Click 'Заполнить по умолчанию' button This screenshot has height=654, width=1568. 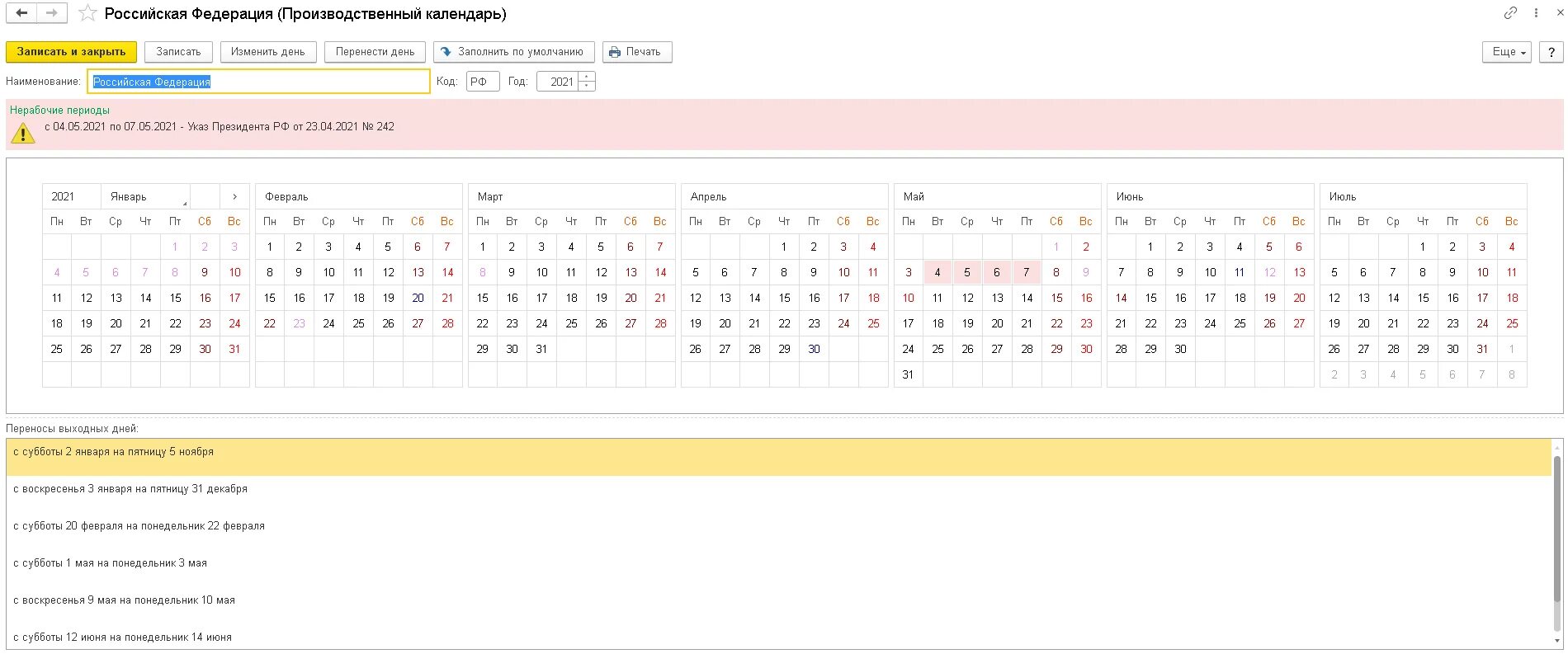[x=513, y=51]
